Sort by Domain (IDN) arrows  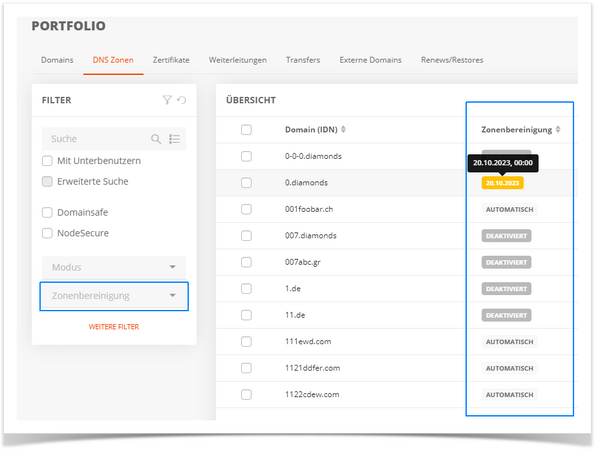(343, 130)
